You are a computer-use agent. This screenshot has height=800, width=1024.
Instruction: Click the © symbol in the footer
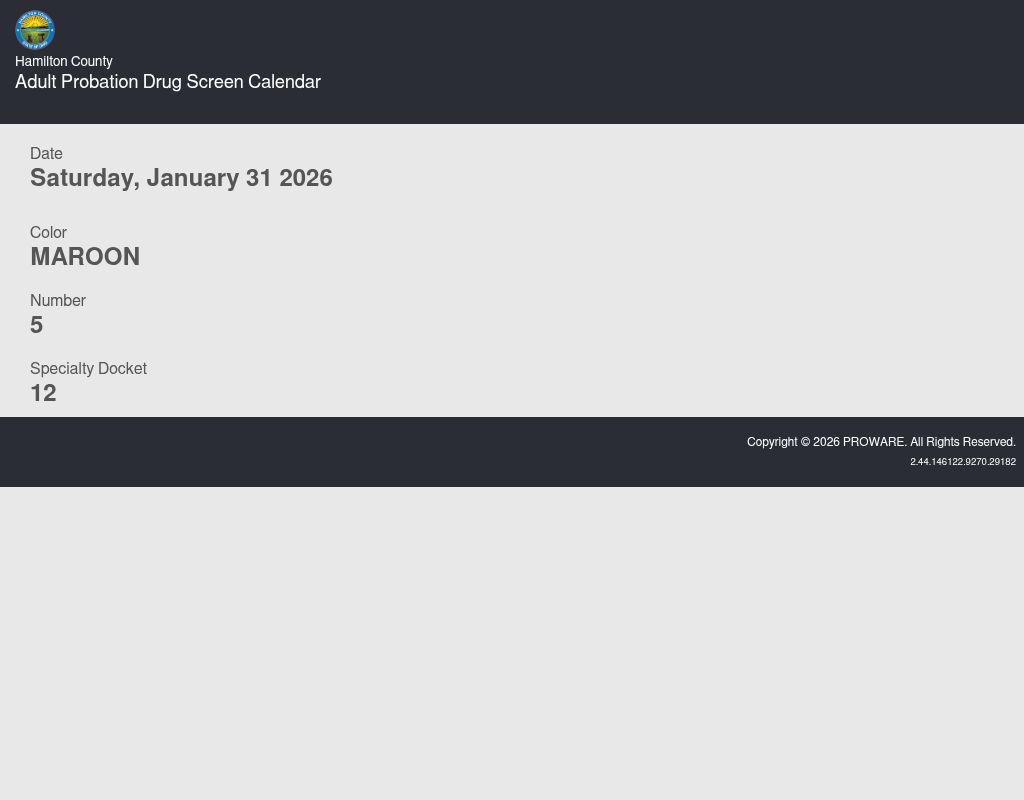805,442
